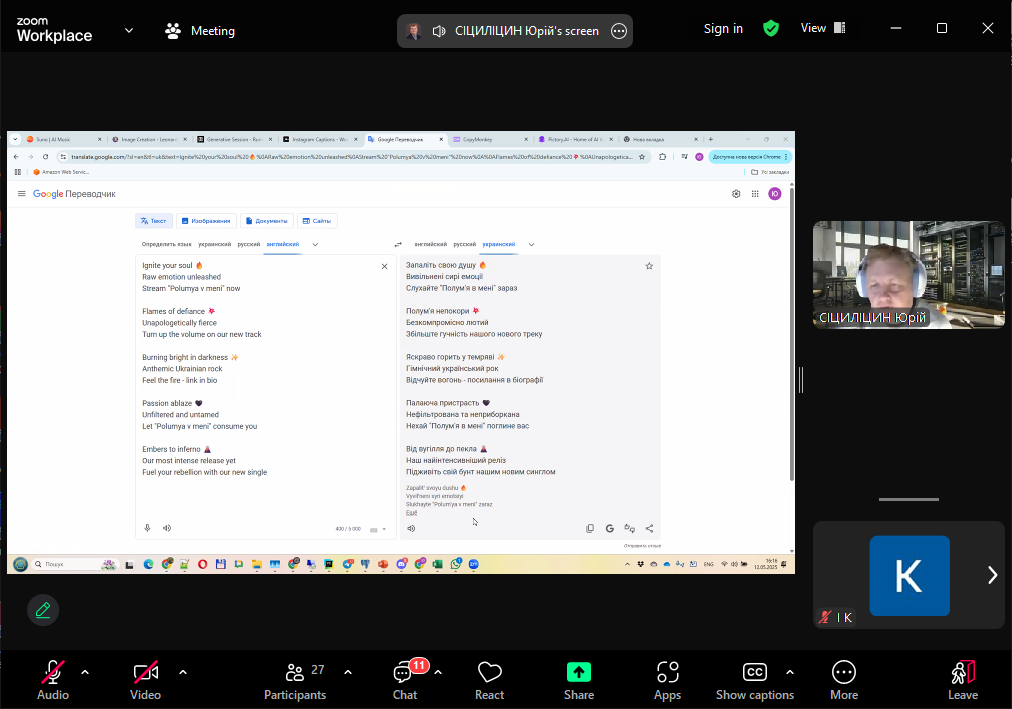This screenshot has height=709, width=1012.
Task: Rate this translation with the feedback icon
Action: 630,528
